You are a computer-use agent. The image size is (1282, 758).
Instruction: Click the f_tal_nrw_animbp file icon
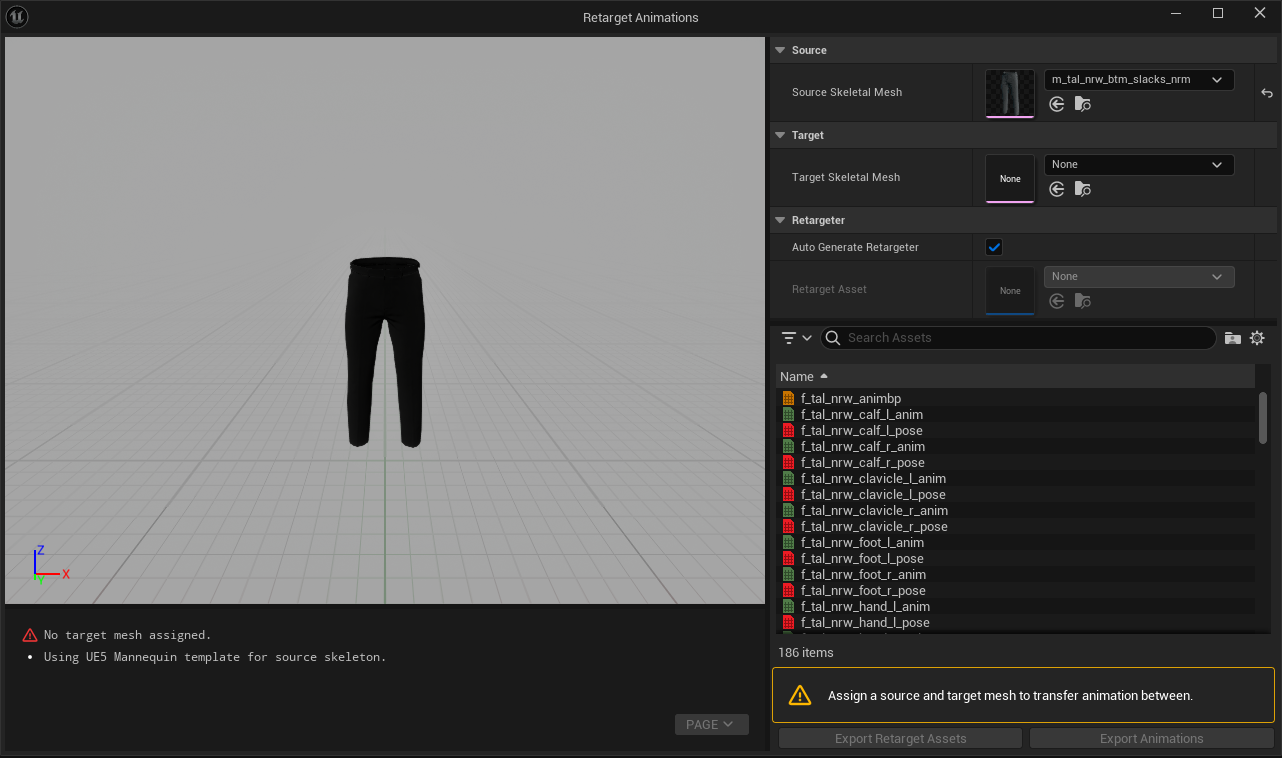[x=788, y=399]
